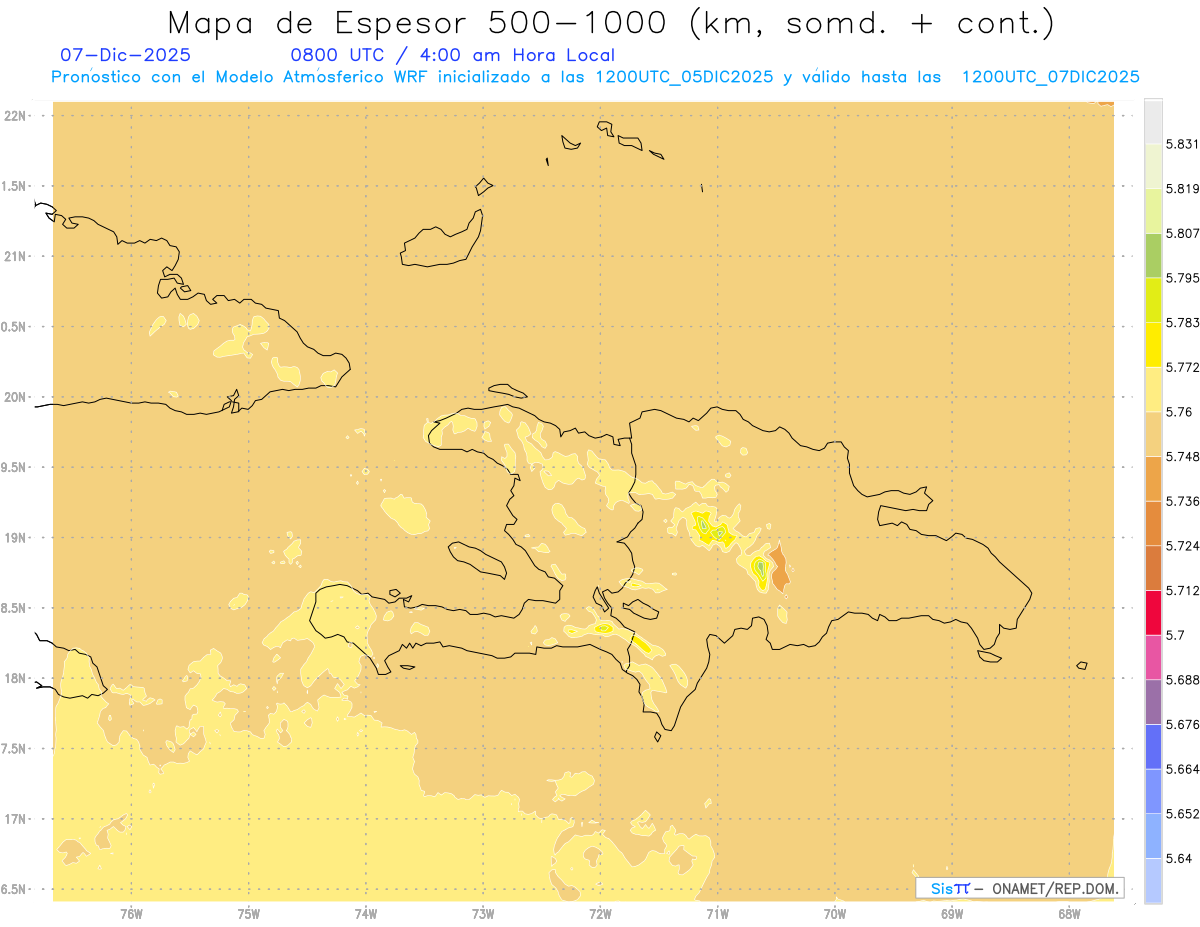The height and width of the screenshot is (927, 1200).
Task: Select the '75W' longitude label
Action: tap(249, 914)
